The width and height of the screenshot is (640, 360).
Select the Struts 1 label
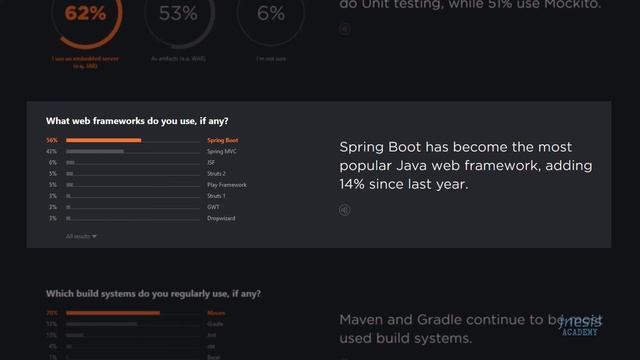(x=216, y=196)
